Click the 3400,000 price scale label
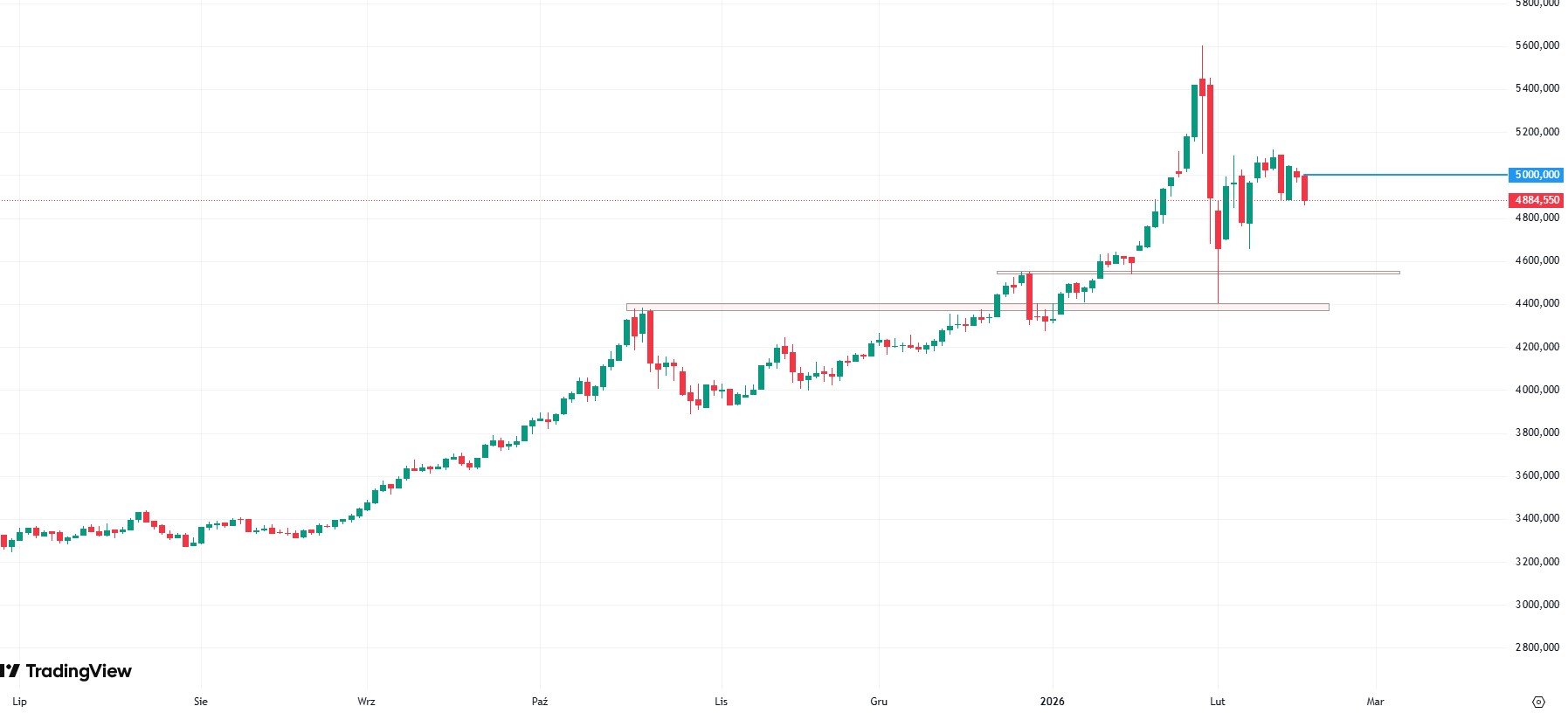Viewport: 1568px width, 713px height. [x=1537, y=518]
